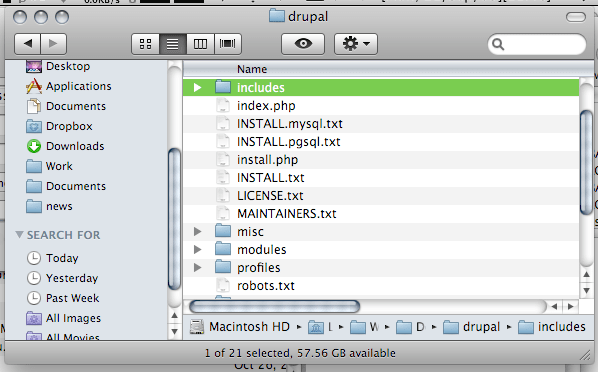This screenshot has width=598, height=372.
Task: Open the Documents folder below Work
Action: point(66,186)
